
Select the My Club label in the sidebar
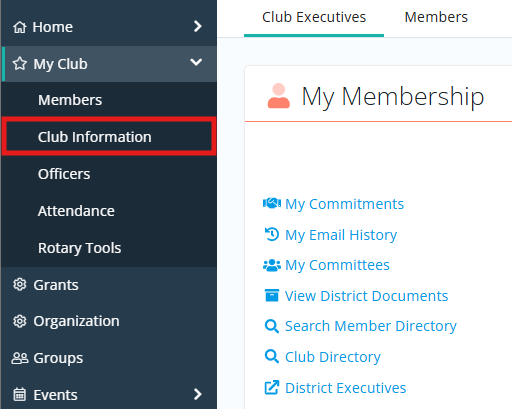pos(60,64)
